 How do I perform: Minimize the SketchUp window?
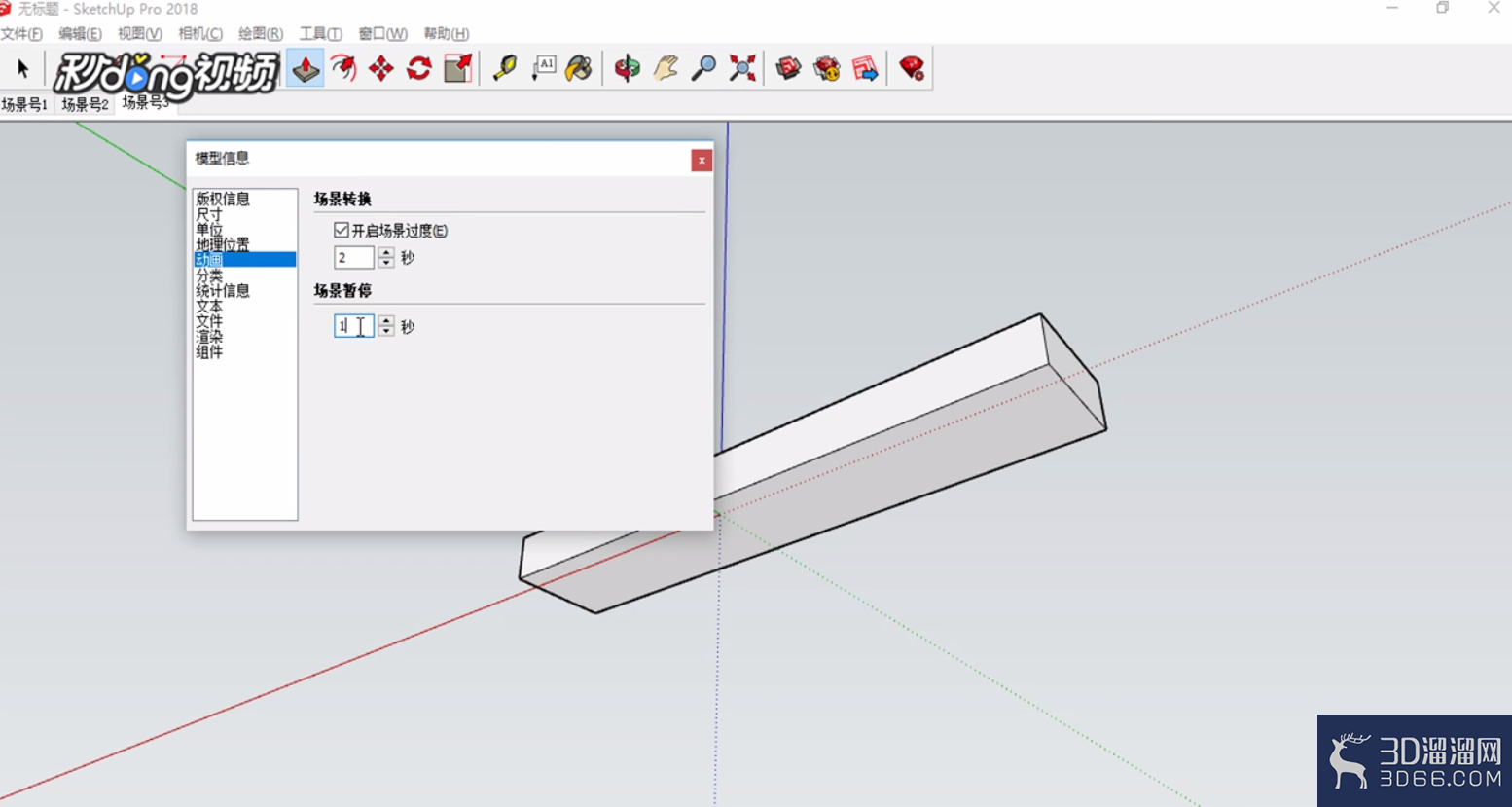tap(1392, 8)
